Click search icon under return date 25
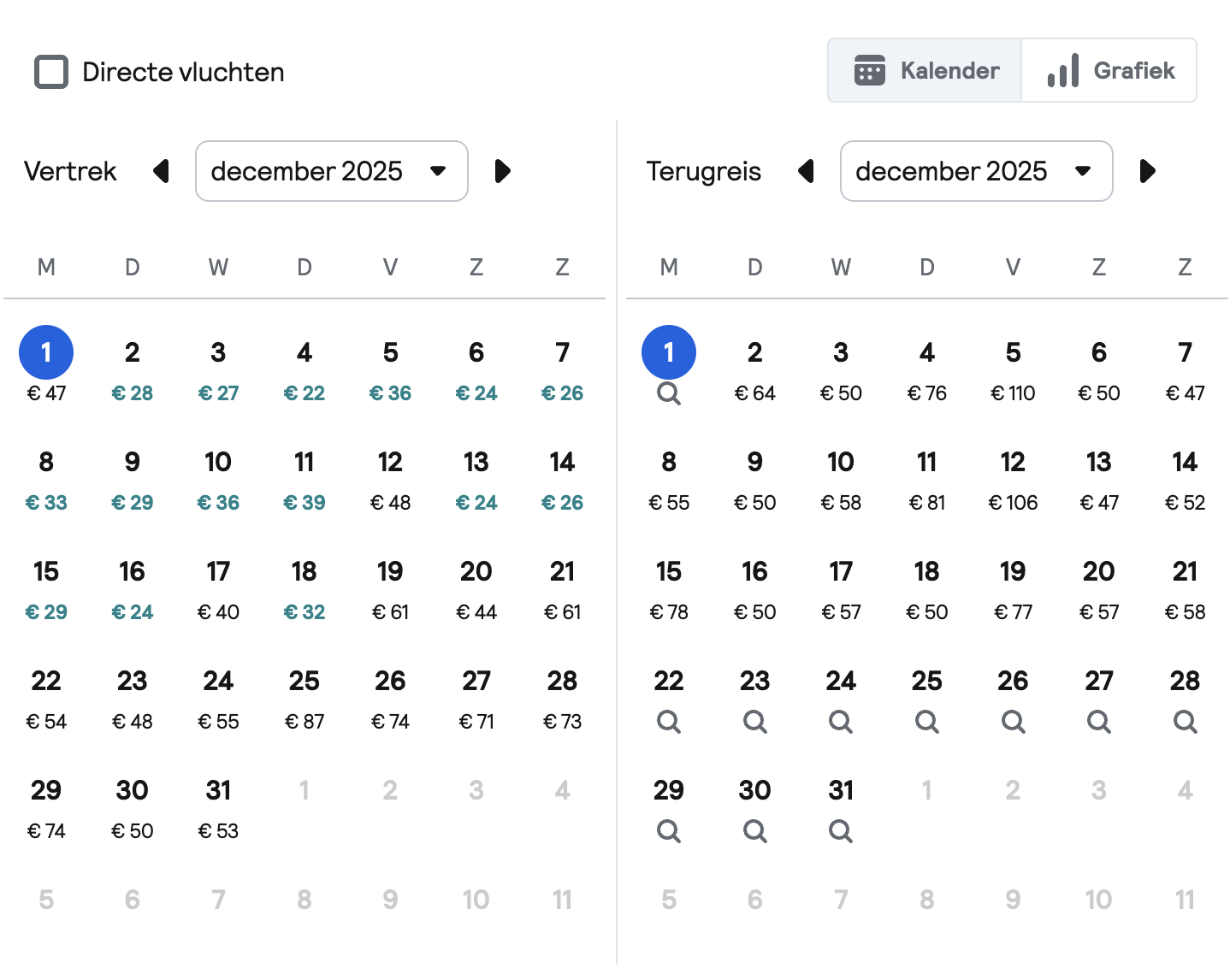This screenshot has width=1230, height=980. coord(926,722)
